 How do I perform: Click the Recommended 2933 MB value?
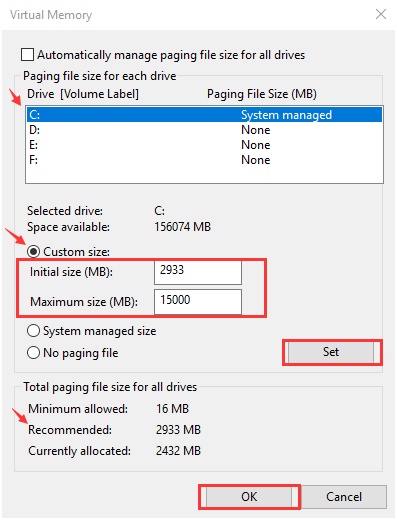pos(178,429)
